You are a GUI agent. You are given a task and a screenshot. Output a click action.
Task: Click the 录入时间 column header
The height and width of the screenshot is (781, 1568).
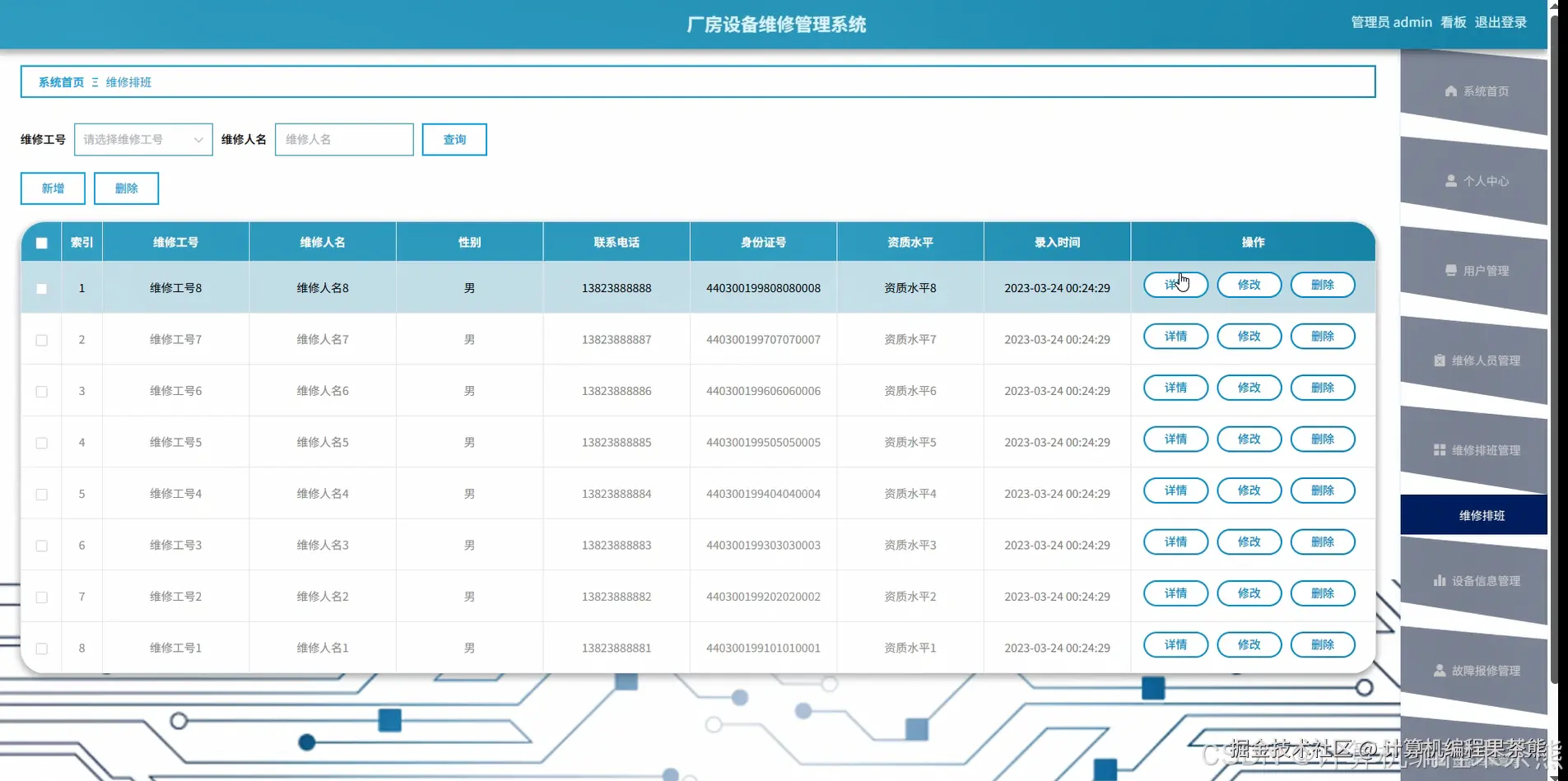point(1057,242)
